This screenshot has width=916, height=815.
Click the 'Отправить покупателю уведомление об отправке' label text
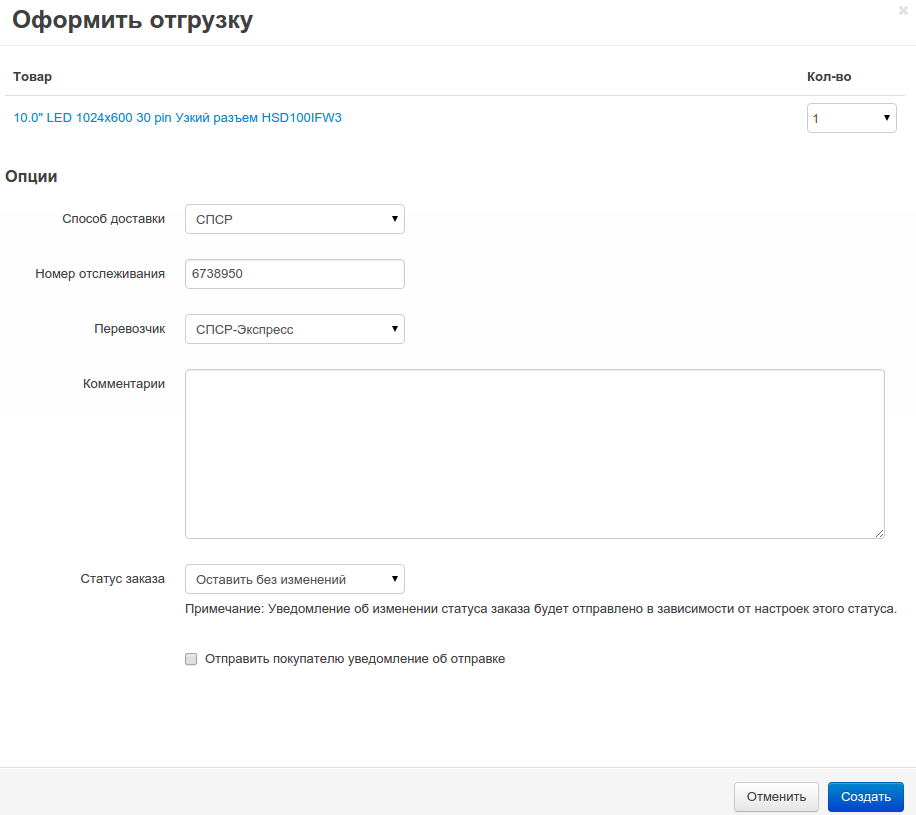pos(355,660)
